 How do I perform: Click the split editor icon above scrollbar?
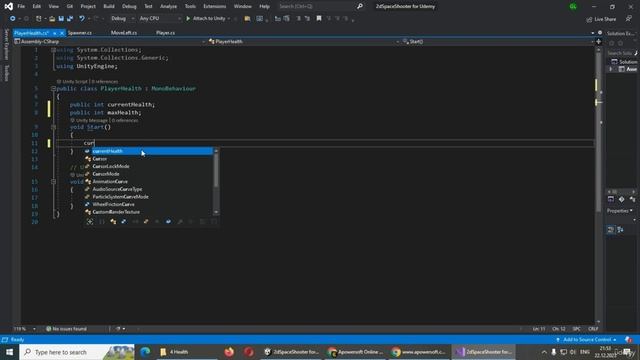(x=599, y=42)
